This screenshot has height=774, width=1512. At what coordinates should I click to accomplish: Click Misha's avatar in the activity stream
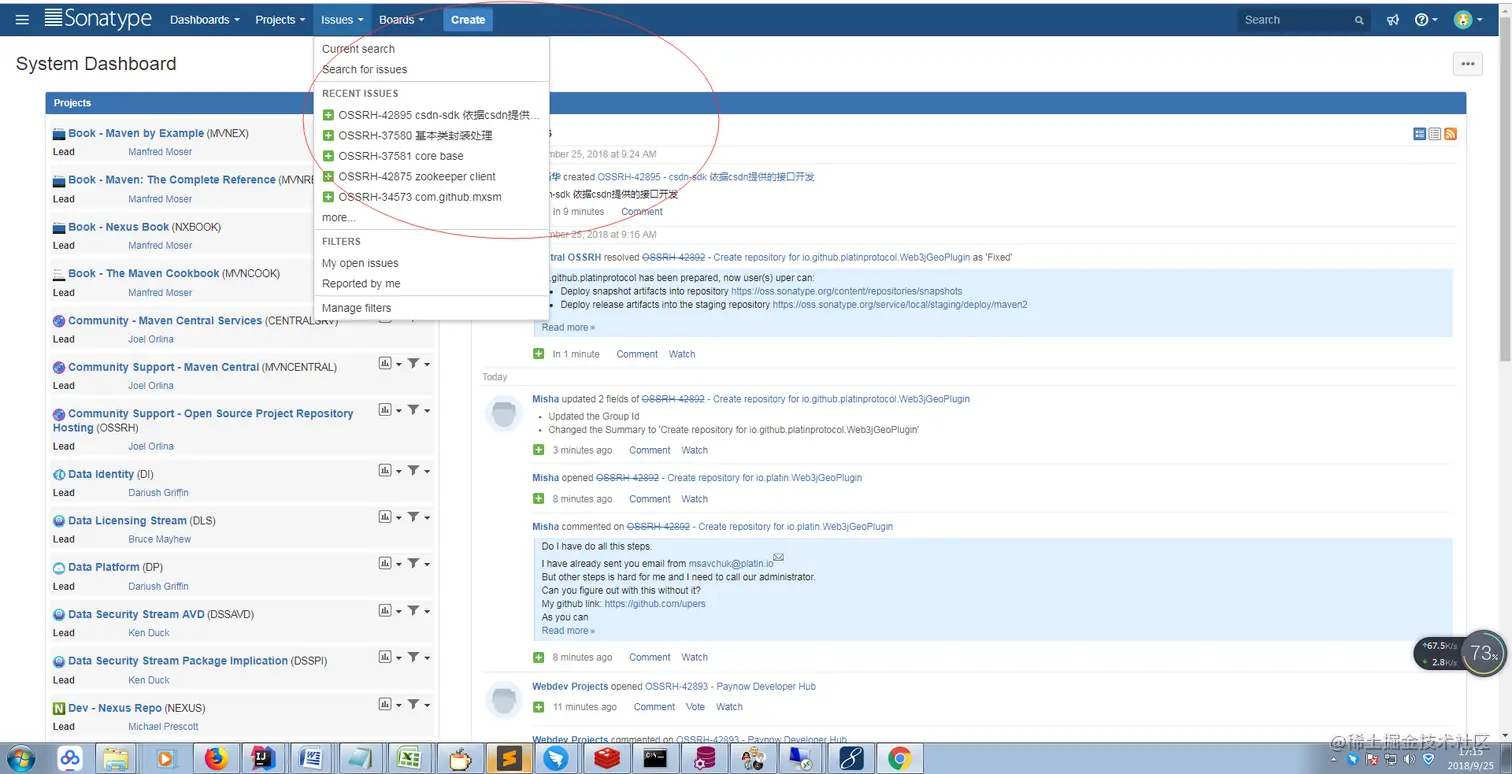tap(504, 414)
